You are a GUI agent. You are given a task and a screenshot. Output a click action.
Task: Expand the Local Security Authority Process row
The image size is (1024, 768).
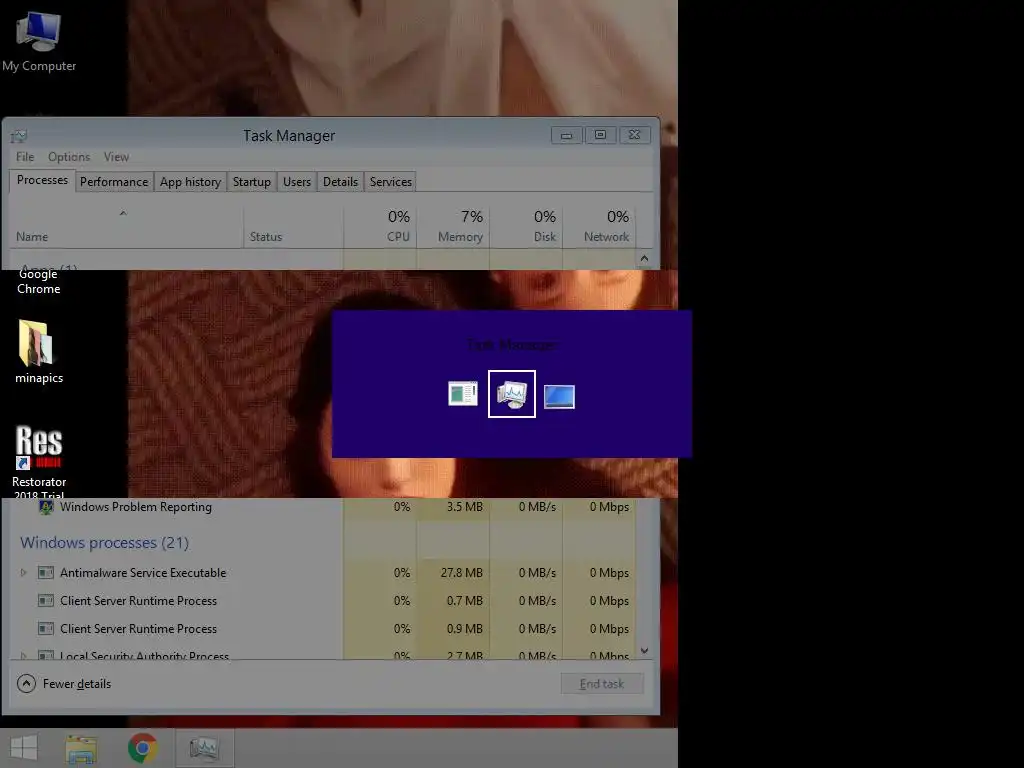coord(24,655)
